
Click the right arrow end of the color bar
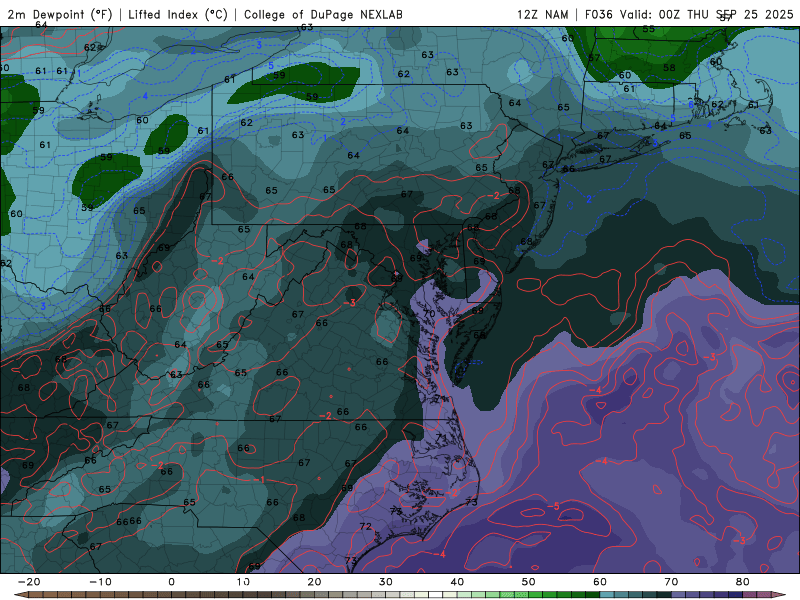pyautogui.click(x=780, y=595)
